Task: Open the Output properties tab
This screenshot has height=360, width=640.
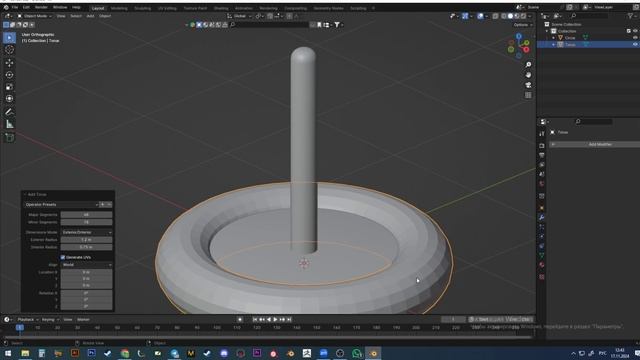Action: [x=542, y=155]
